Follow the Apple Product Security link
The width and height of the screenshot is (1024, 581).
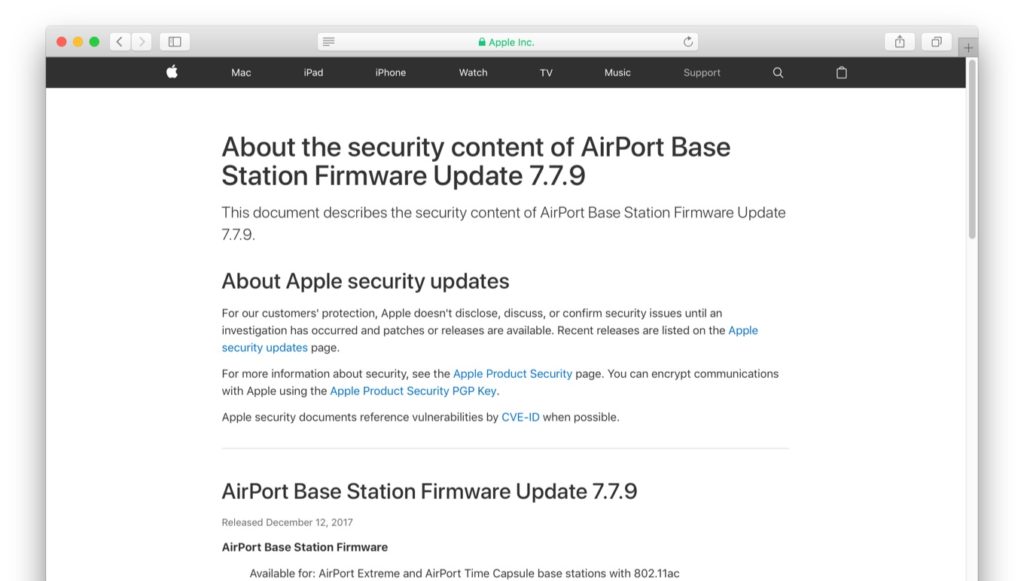coord(513,374)
